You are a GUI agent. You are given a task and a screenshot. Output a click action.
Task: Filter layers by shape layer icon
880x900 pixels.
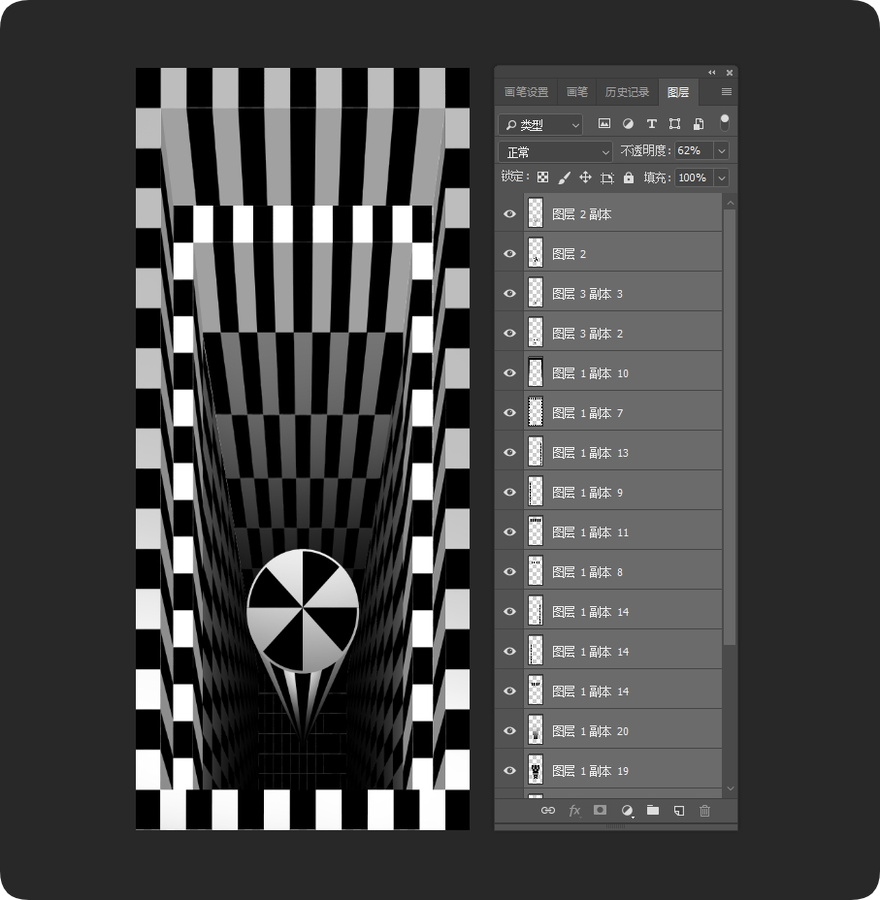[674, 123]
